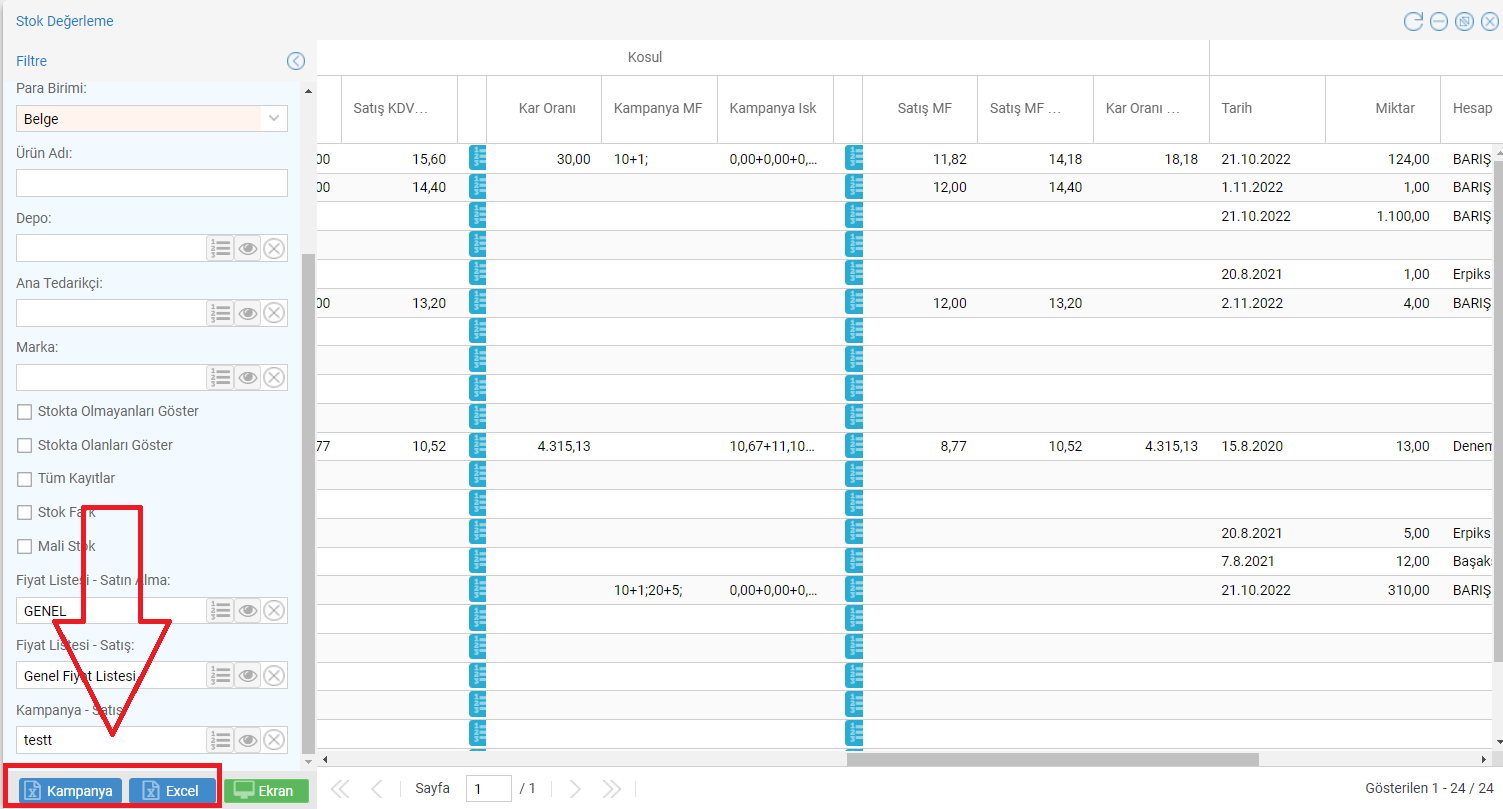Open Kosul details icon in 21.10.2022 124,00 row
This screenshot has width=1503, height=809.
[477, 158]
